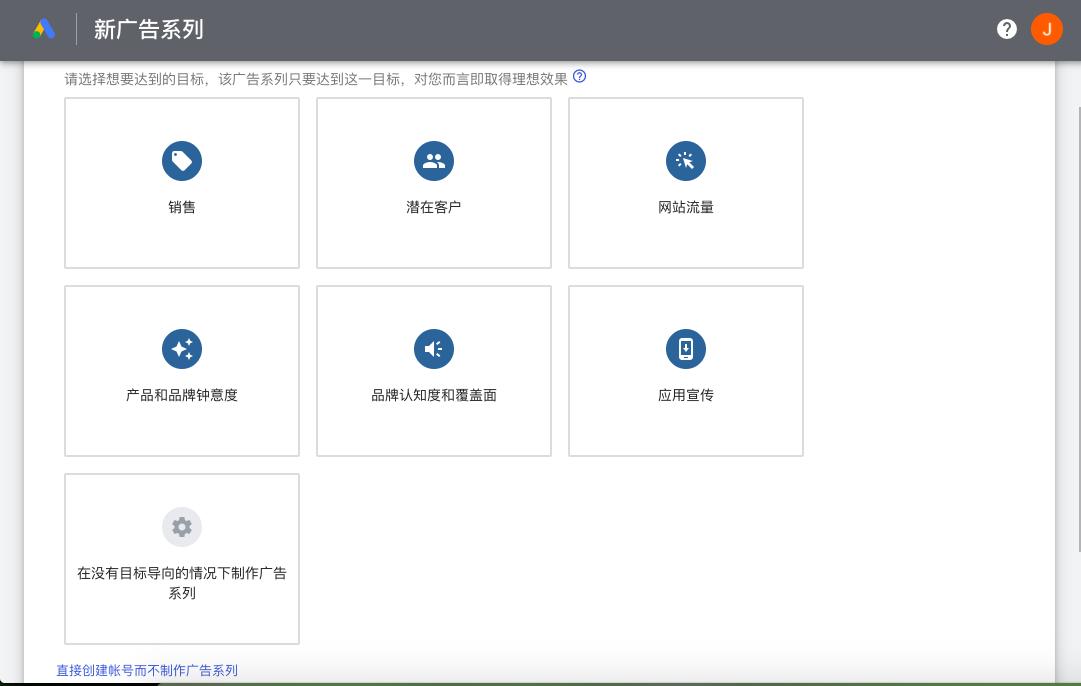The width and height of the screenshot is (1081, 686).
Task: Click the tooltip help circle beside the instructions
Action: [x=579, y=76]
